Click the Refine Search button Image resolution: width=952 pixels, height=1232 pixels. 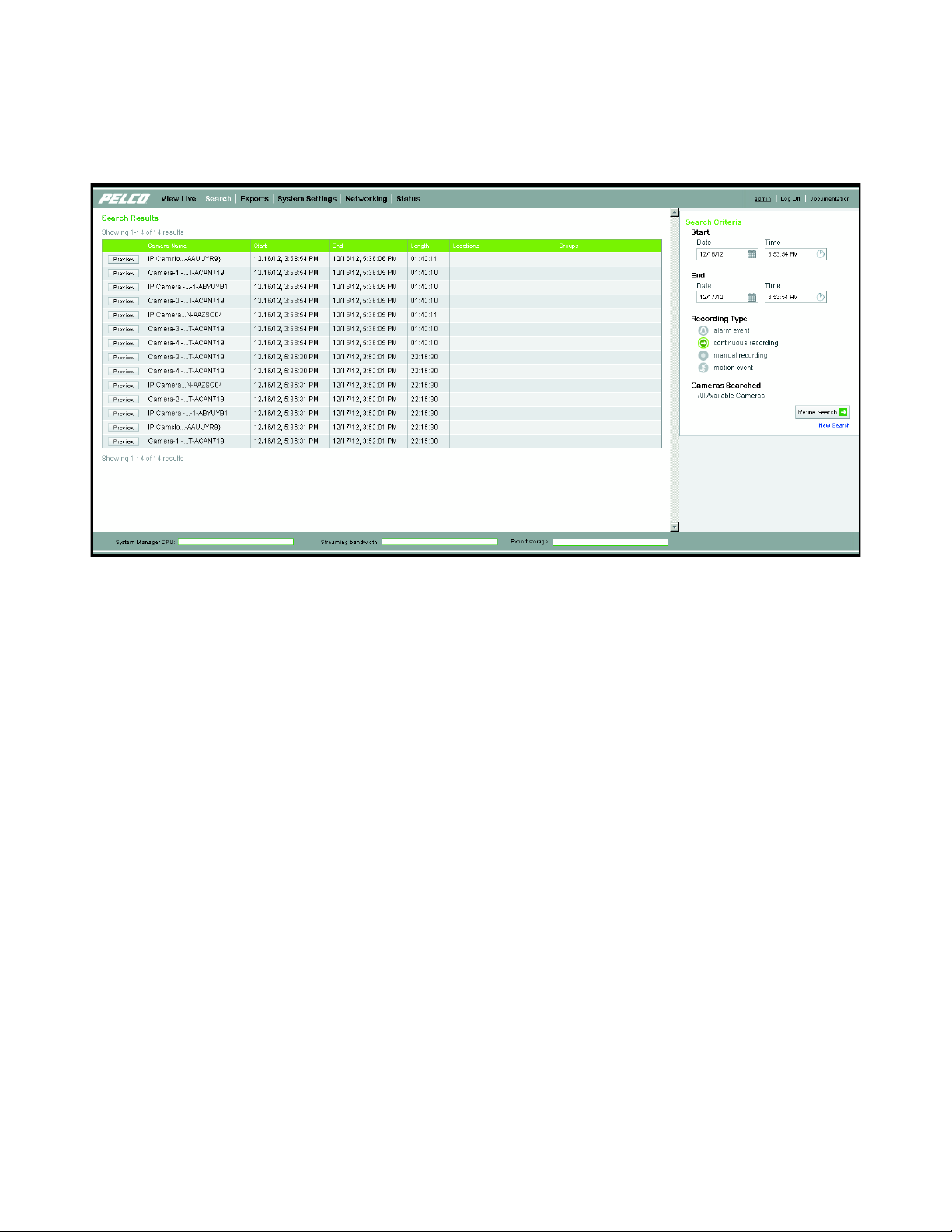822,412
